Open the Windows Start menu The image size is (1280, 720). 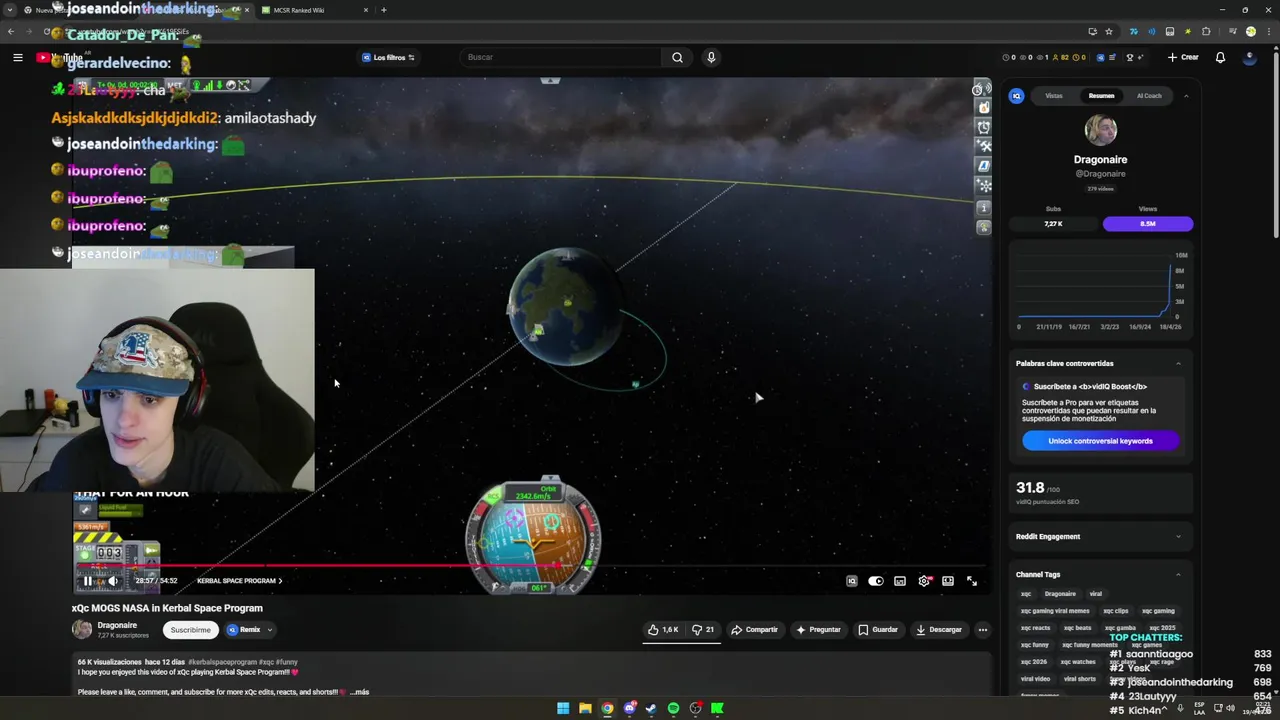[x=563, y=708]
